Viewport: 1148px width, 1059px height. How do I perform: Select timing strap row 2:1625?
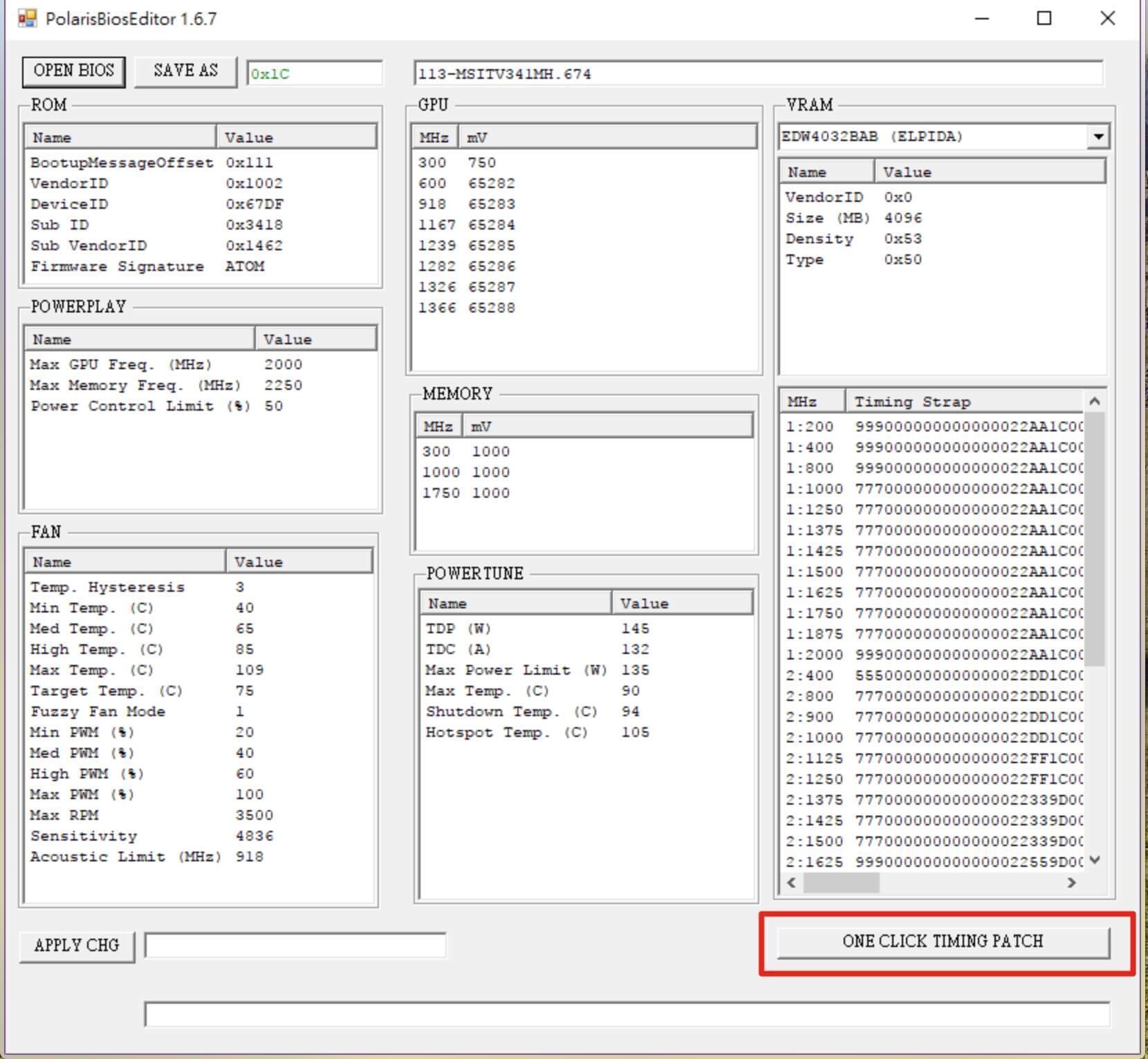click(933, 863)
